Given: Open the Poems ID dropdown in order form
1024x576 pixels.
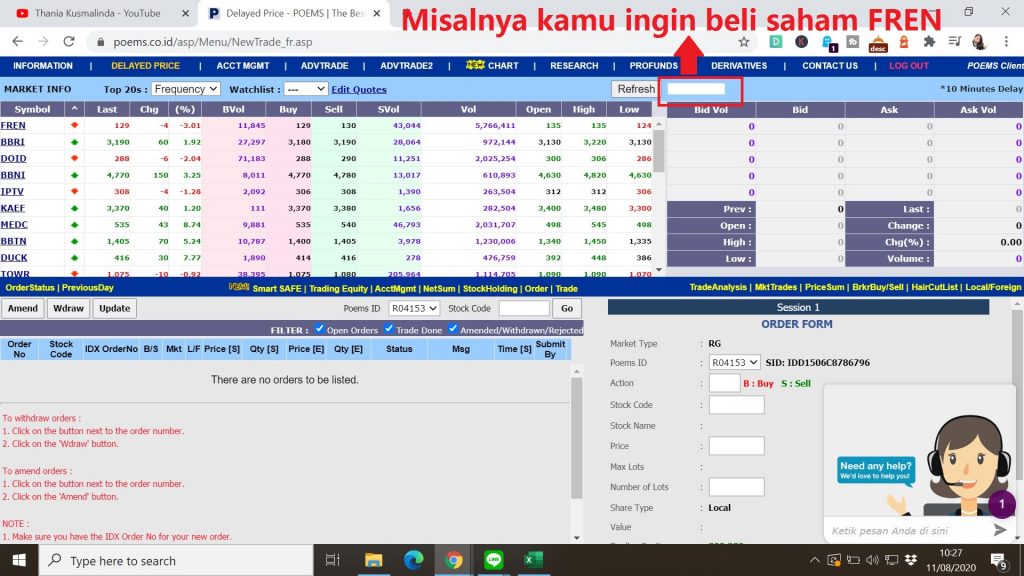Looking at the screenshot, I should pyautogui.click(x=734, y=363).
